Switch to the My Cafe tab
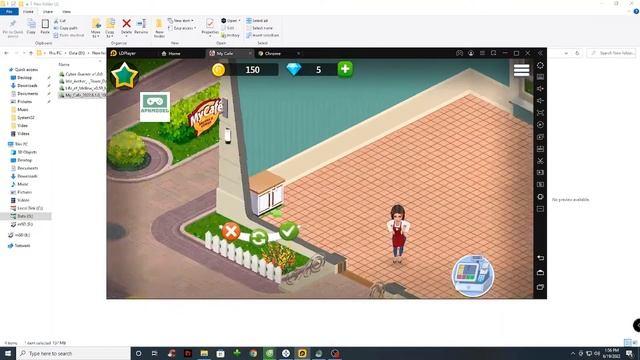640x360 pixels. click(225, 53)
